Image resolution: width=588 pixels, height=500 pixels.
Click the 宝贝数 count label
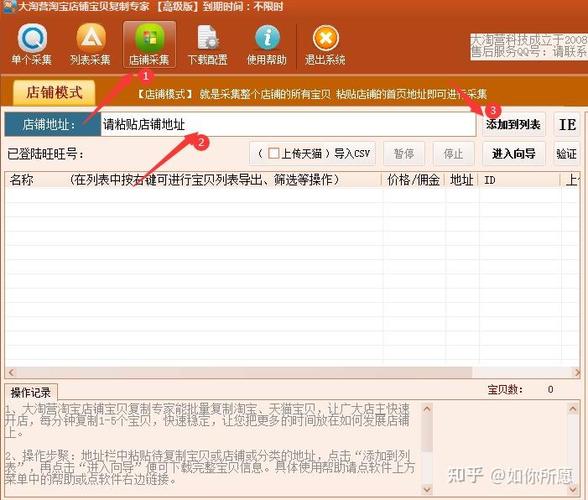click(x=505, y=389)
